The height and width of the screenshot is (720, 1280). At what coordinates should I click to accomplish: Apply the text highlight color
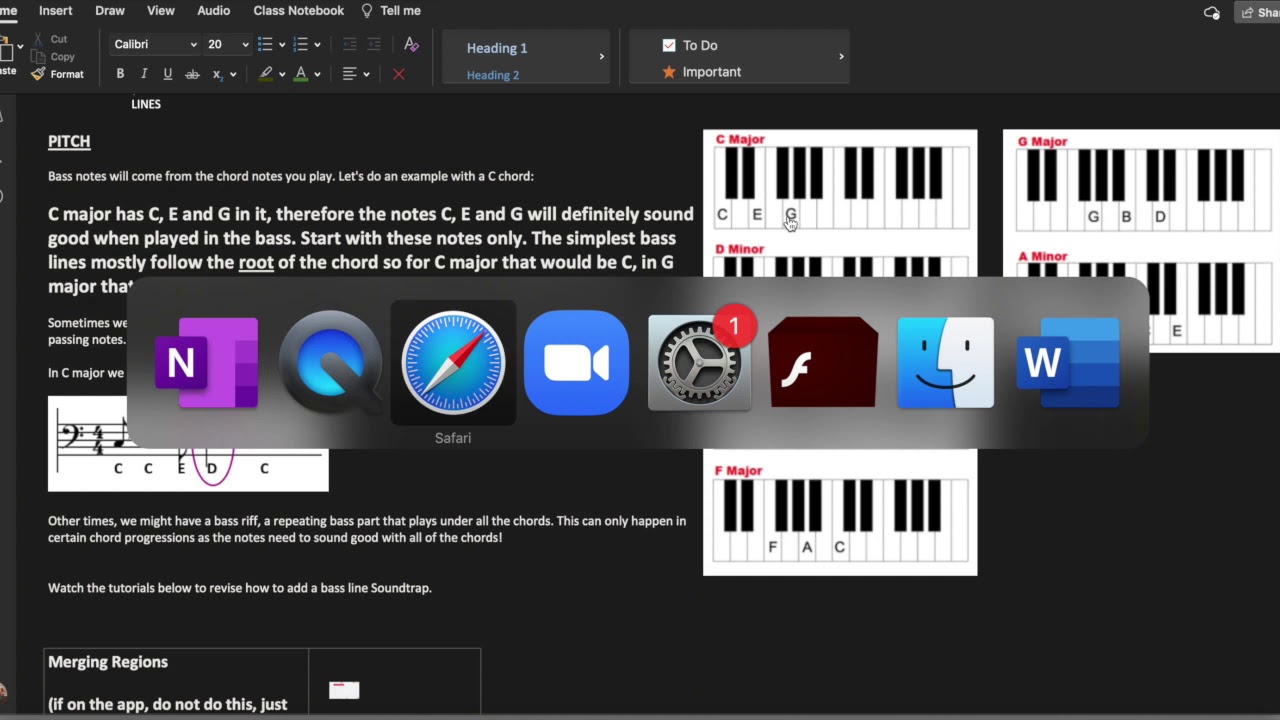point(265,74)
